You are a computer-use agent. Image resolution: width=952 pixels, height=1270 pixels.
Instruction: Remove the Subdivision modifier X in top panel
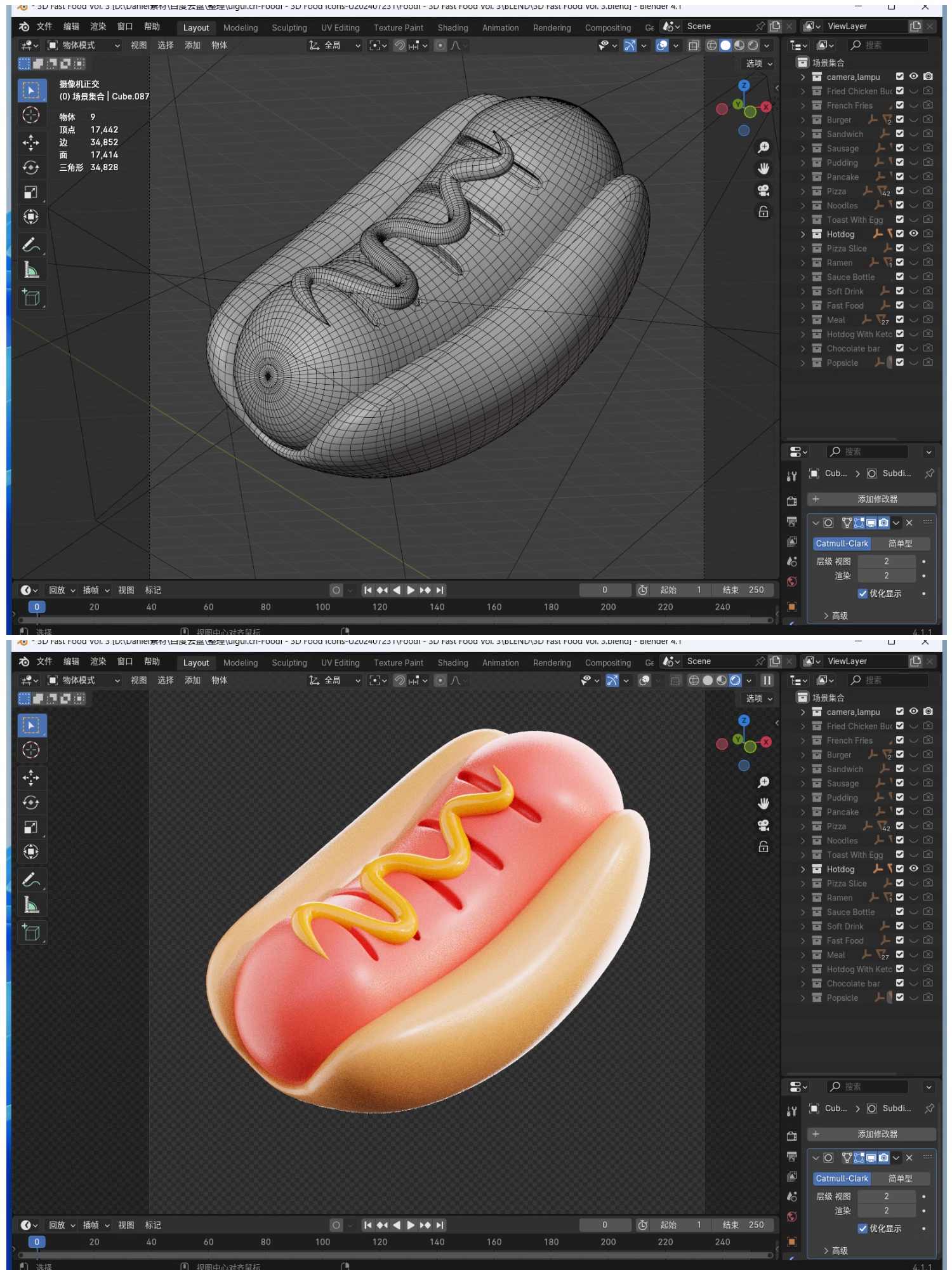coord(909,523)
